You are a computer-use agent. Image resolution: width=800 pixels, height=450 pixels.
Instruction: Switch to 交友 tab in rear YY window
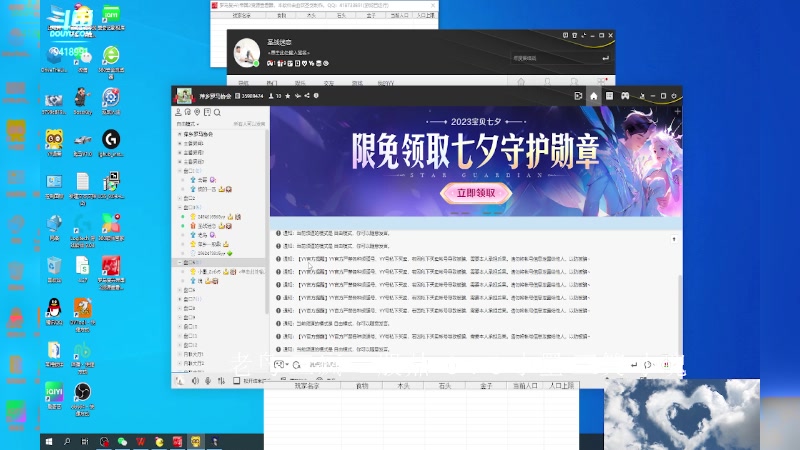329,83
